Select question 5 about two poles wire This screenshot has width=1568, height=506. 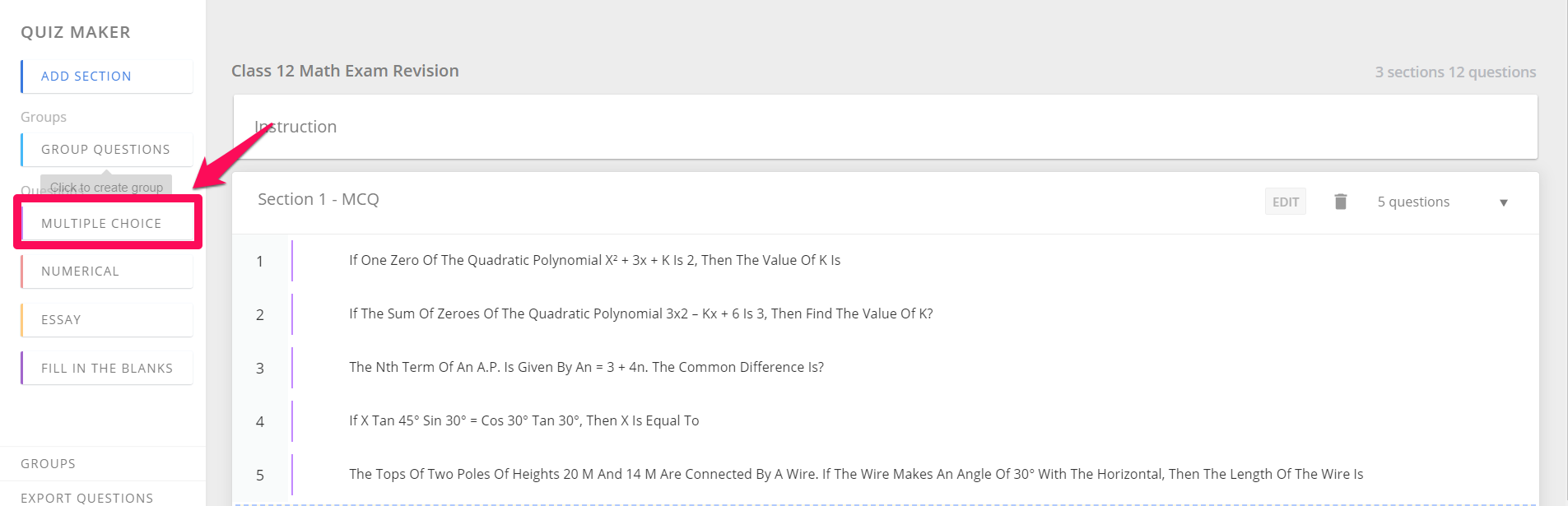pyautogui.click(x=886, y=475)
